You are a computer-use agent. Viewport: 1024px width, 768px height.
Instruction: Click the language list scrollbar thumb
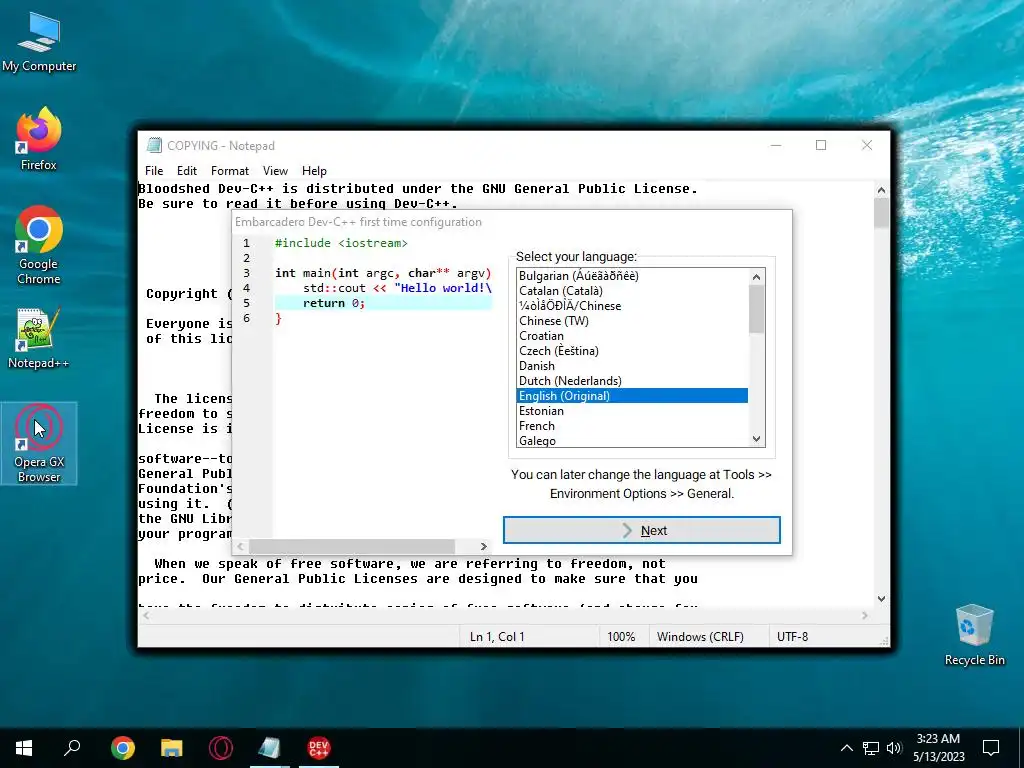[x=756, y=310]
